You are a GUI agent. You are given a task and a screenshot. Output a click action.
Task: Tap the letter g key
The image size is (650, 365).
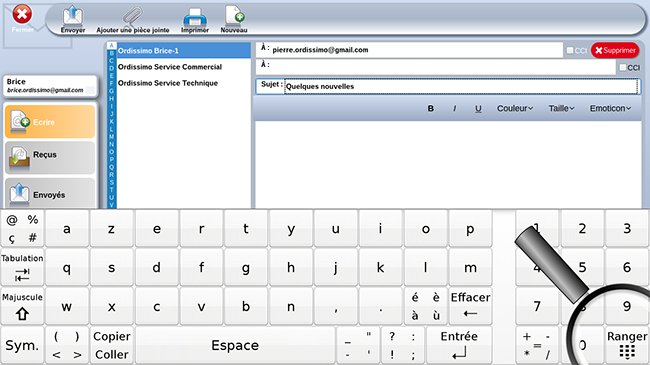246,268
